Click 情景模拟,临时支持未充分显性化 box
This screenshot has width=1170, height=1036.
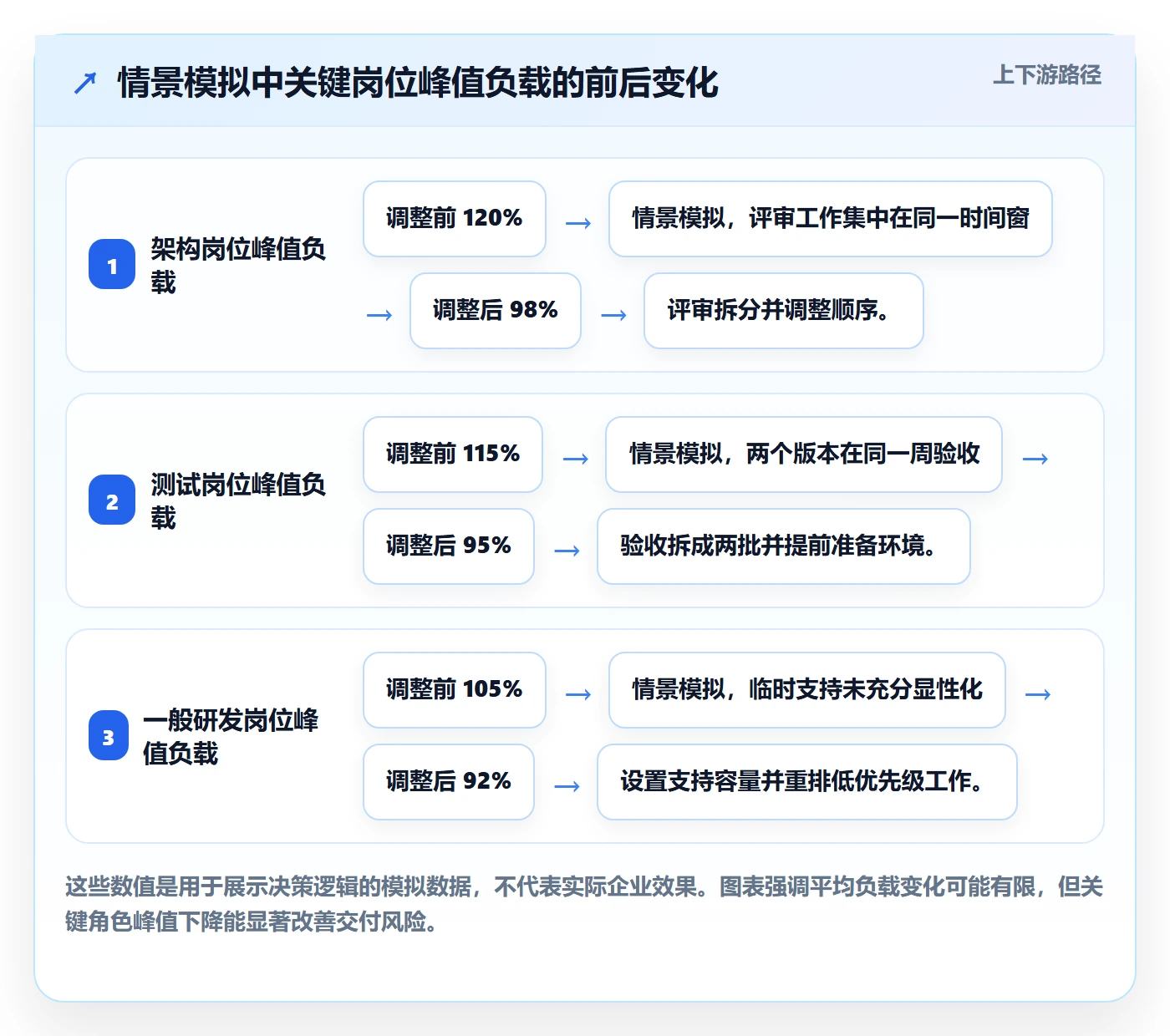[807, 690]
